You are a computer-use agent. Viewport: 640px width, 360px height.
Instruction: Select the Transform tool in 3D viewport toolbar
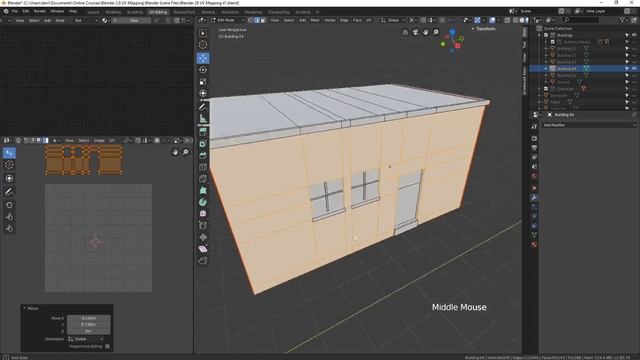(x=203, y=93)
